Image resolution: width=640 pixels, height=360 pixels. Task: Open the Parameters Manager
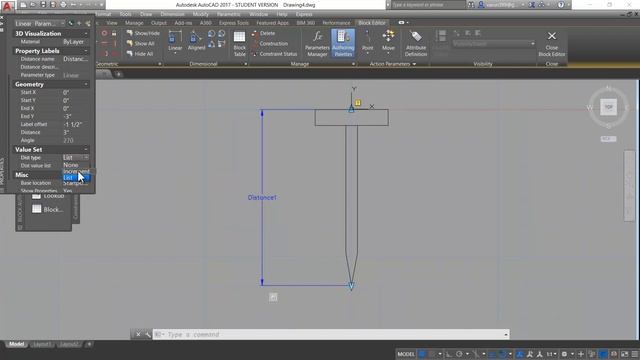[x=317, y=43]
